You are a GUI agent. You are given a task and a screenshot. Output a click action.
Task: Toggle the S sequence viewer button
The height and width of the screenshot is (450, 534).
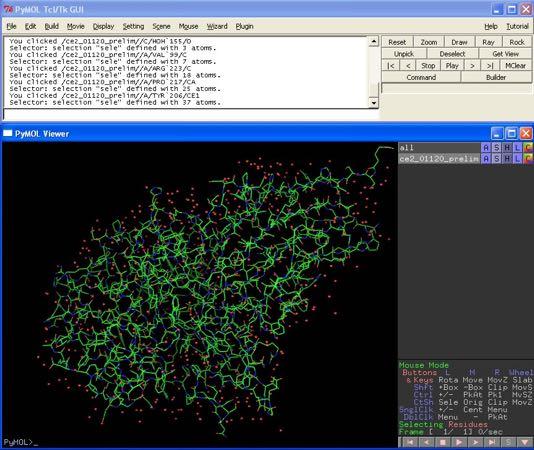pyautogui.click(x=508, y=442)
